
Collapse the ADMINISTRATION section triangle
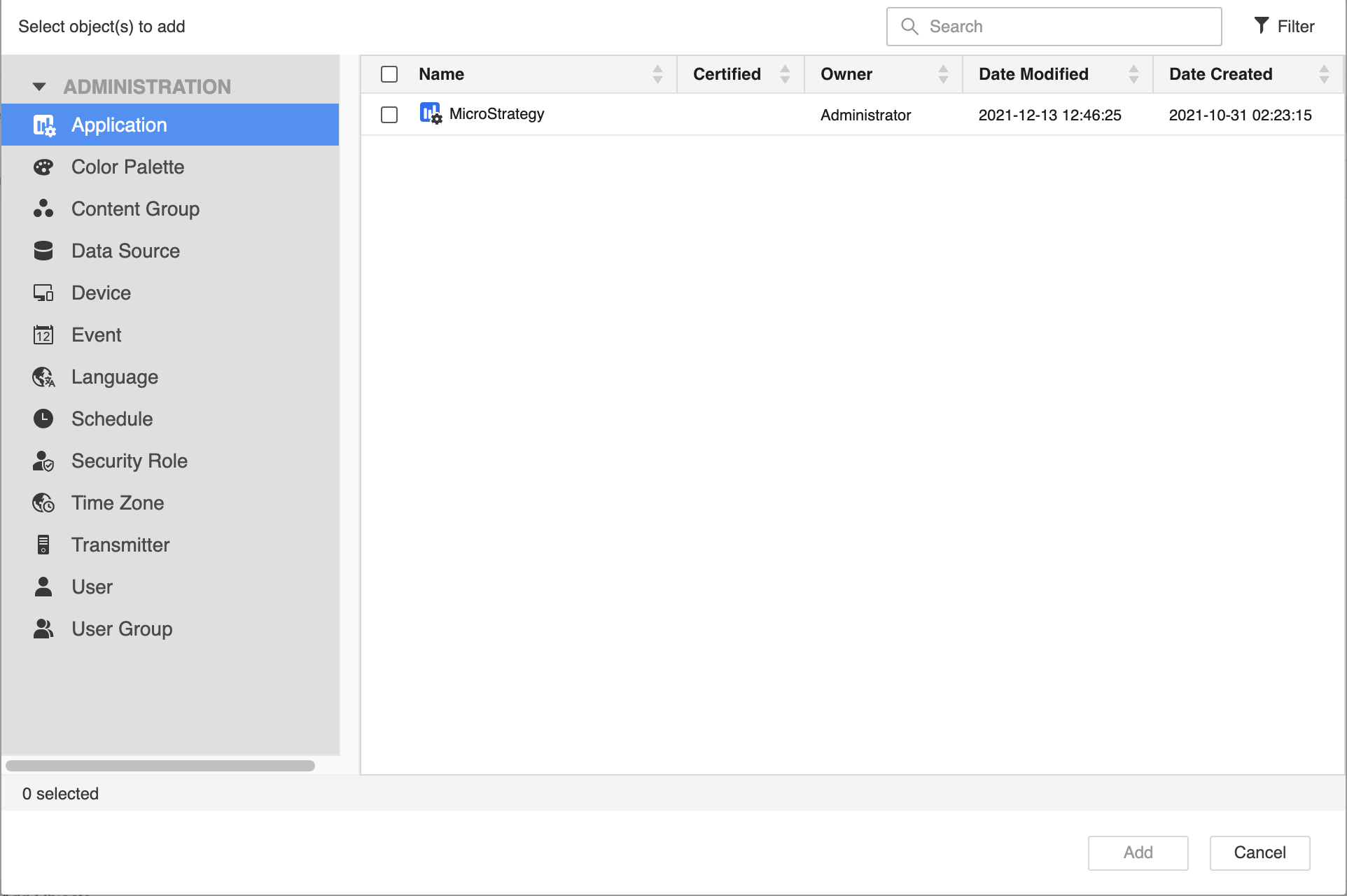pos(39,87)
